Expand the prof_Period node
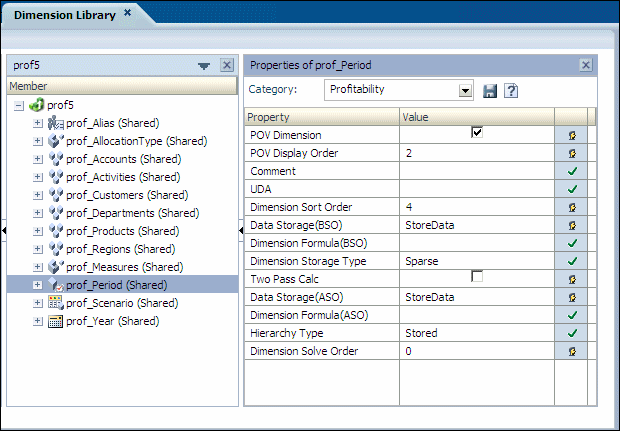This screenshot has width=620, height=431. tap(38, 285)
